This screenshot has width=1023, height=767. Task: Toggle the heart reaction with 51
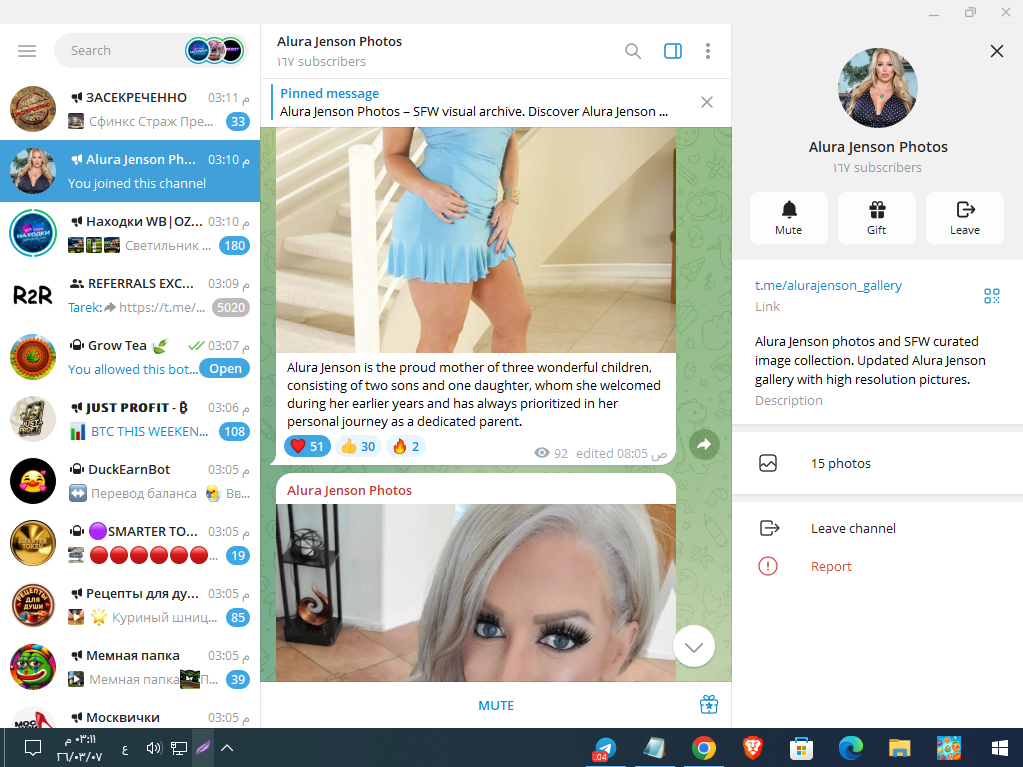click(x=307, y=446)
